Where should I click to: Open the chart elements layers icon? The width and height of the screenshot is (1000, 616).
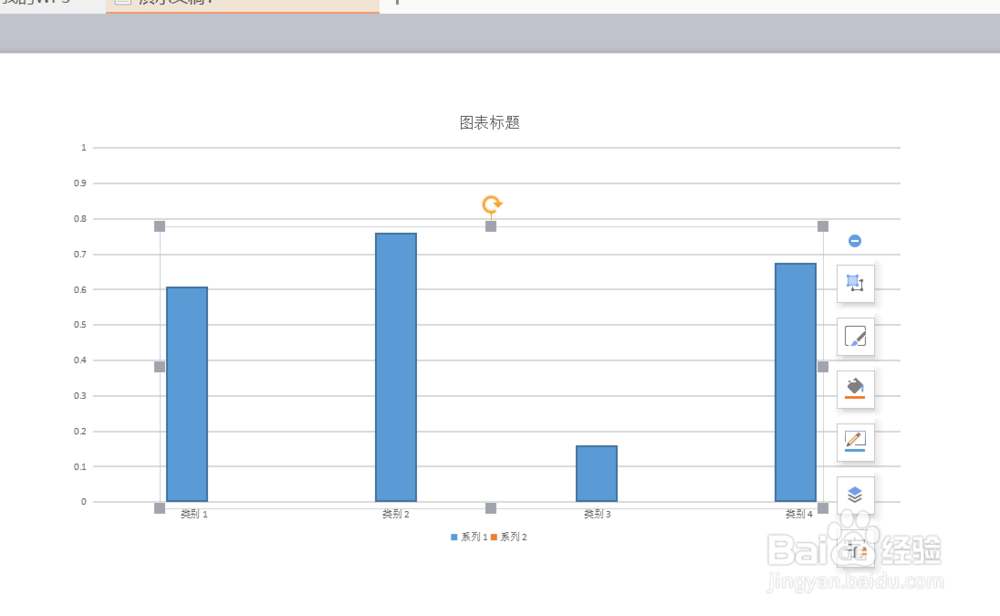[855, 493]
